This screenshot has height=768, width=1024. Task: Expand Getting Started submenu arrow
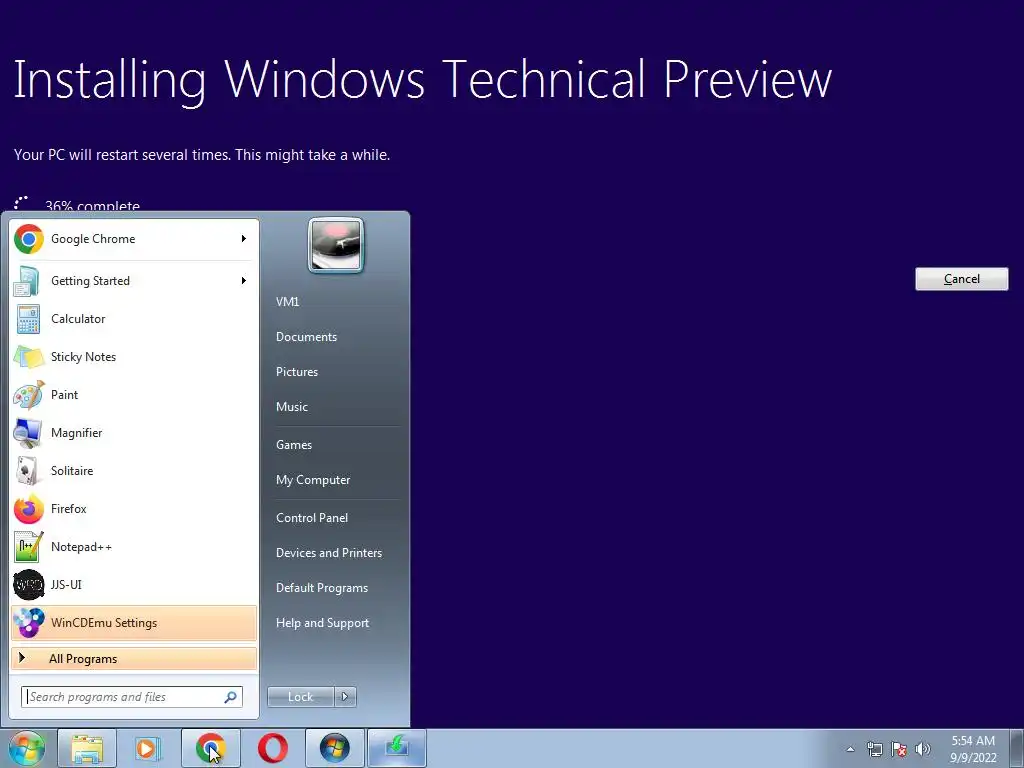point(244,281)
